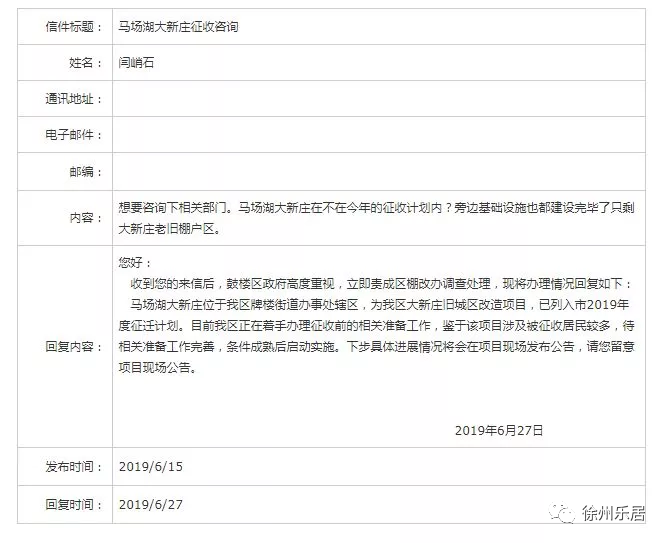Click the 姓名 label

[86, 63]
